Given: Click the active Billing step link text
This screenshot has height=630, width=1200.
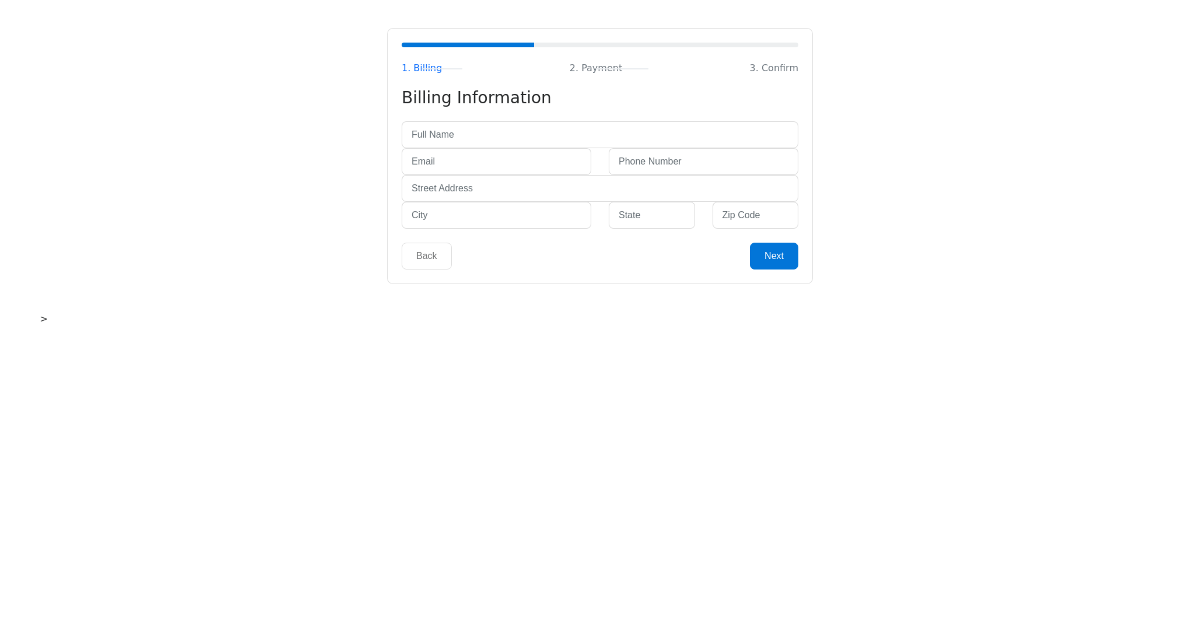Looking at the screenshot, I should (x=421, y=67).
